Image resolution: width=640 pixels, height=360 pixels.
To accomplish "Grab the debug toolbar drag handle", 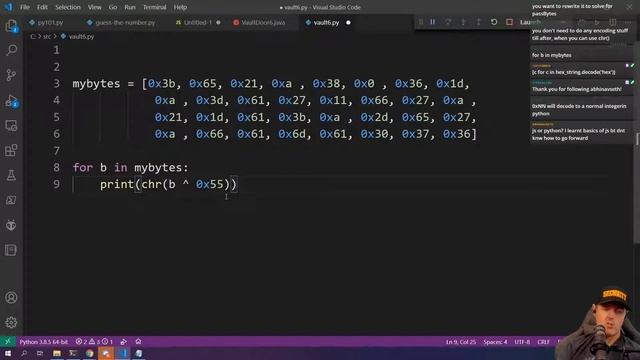I will pyautogui.click(x=421, y=22).
